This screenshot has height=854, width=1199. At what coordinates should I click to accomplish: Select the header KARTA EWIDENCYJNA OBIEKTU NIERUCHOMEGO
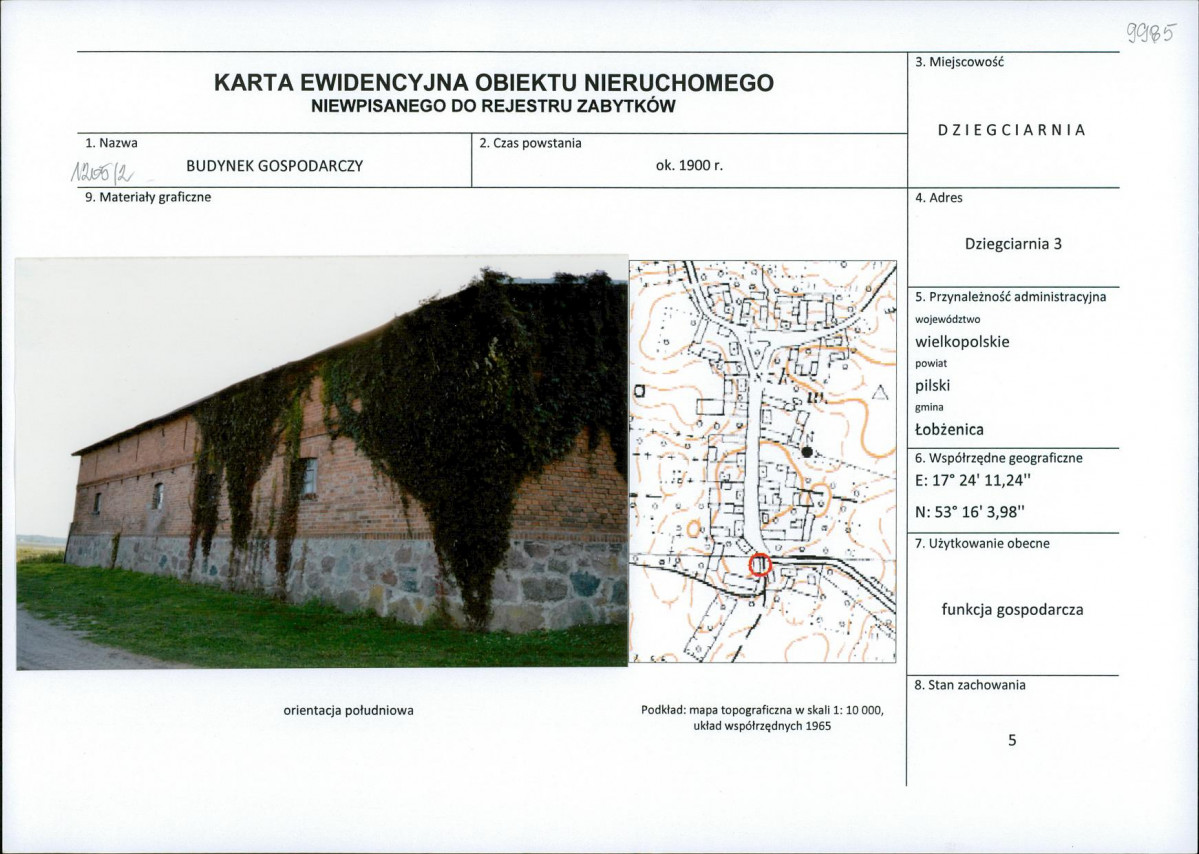click(491, 84)
